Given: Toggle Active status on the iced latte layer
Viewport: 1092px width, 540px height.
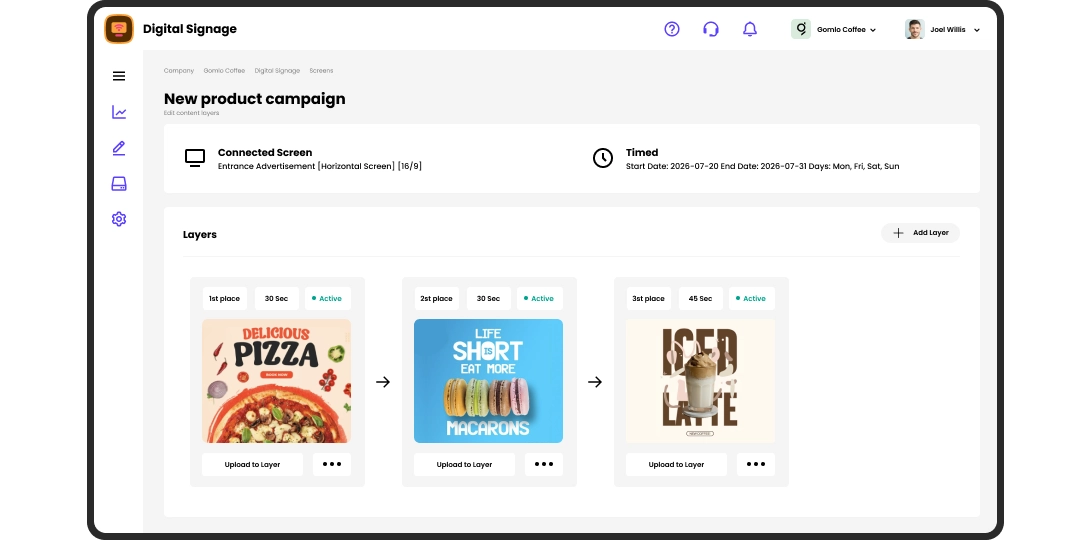Looking at the screenshot, I should [751, 298].
